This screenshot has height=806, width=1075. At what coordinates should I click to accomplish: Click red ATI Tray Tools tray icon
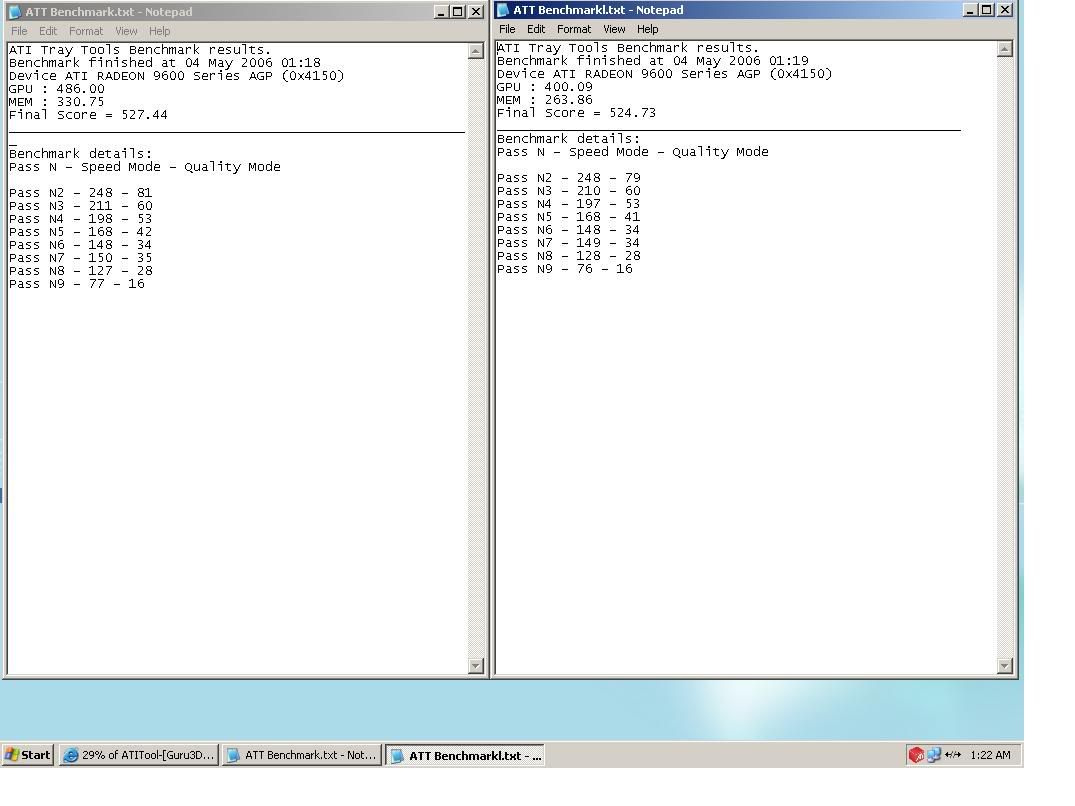pos(916,755)
